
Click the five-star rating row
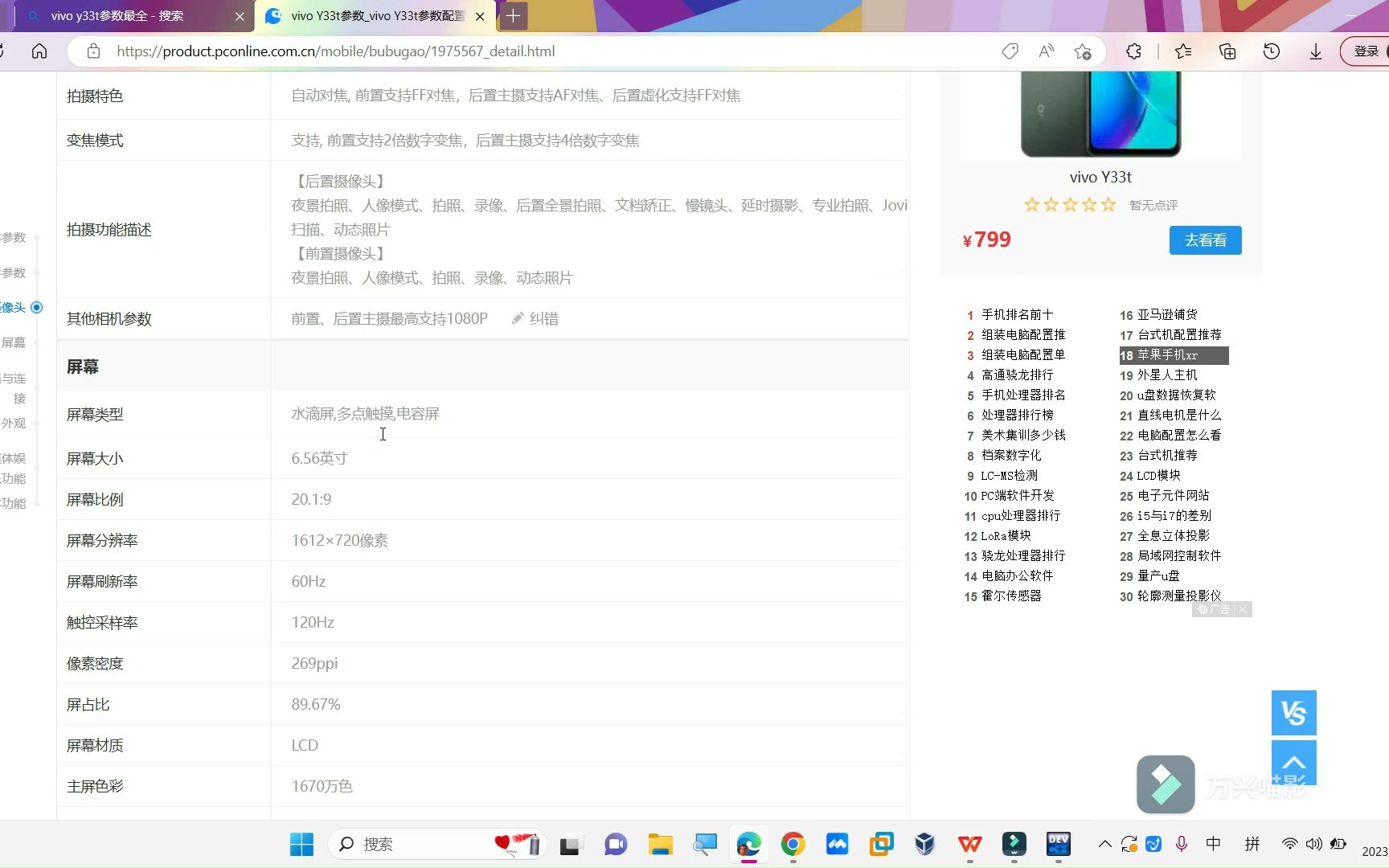coord(1070,205)
